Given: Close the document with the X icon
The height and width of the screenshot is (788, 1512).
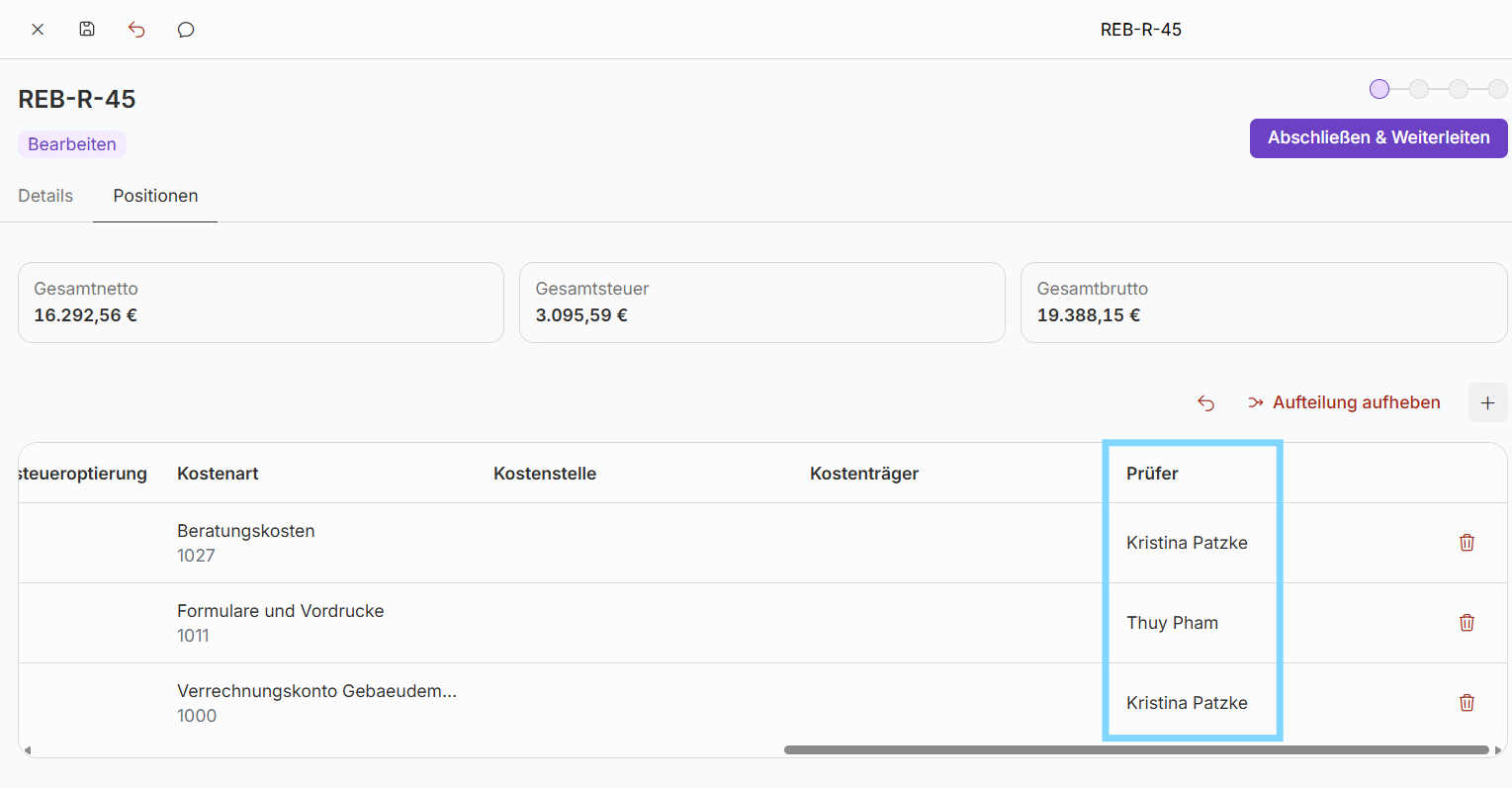Looking at the screenshot, I should [38, 30].
